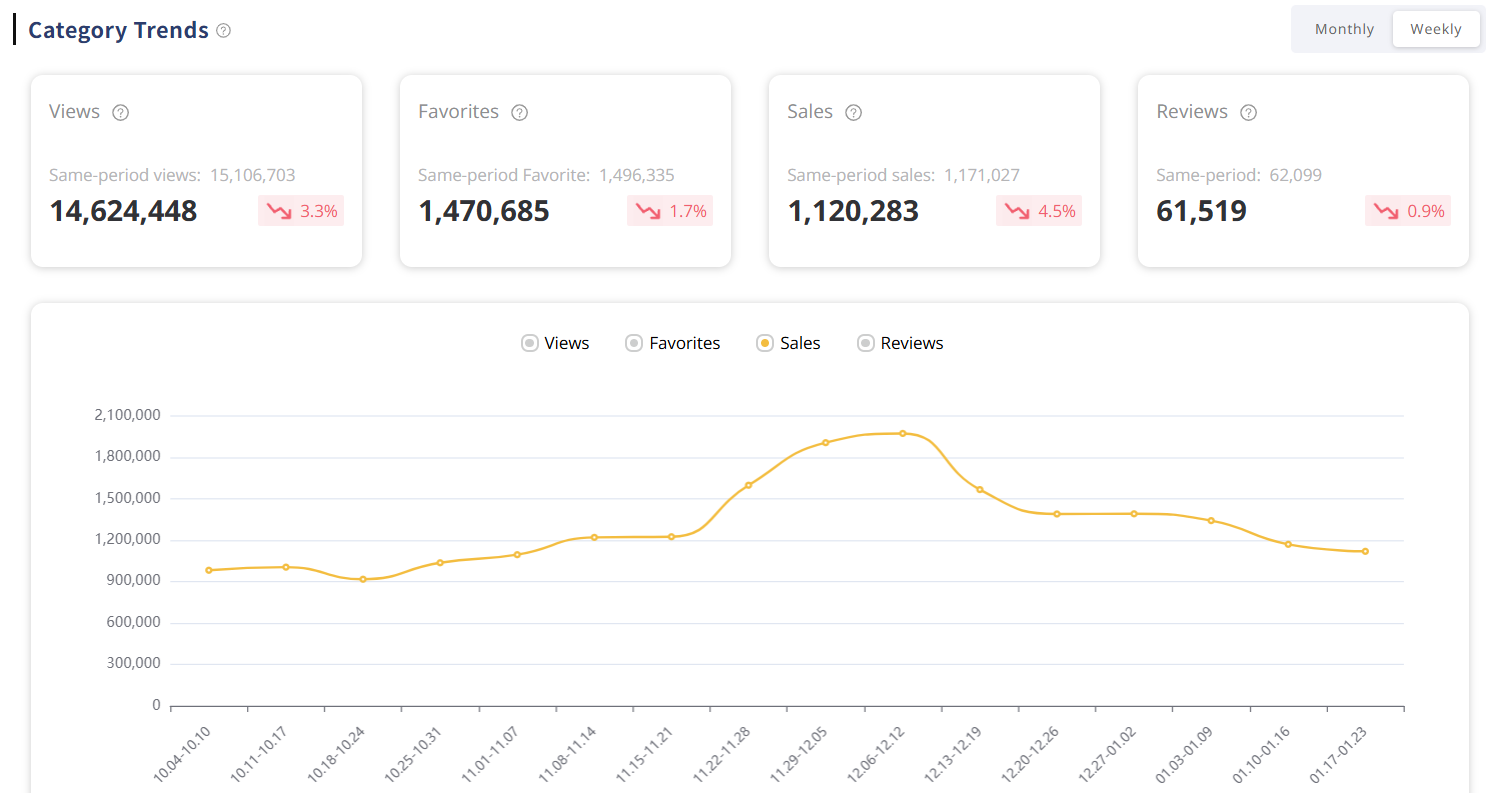The image size is (1495, 793).
Task: Switch to the Monthly view tab
Action: pyautogui.click(x=1344, y=29)
